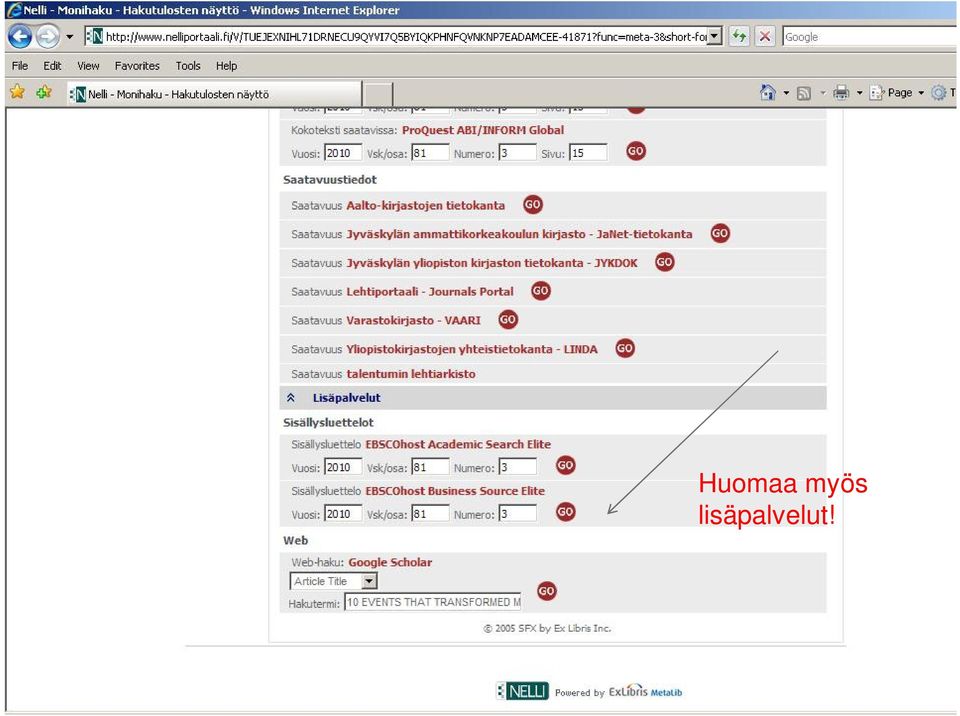Click the Stop loading X icon
Image resolution: width=960 pixels, height=716 pixels.
(x=765, y=37)
